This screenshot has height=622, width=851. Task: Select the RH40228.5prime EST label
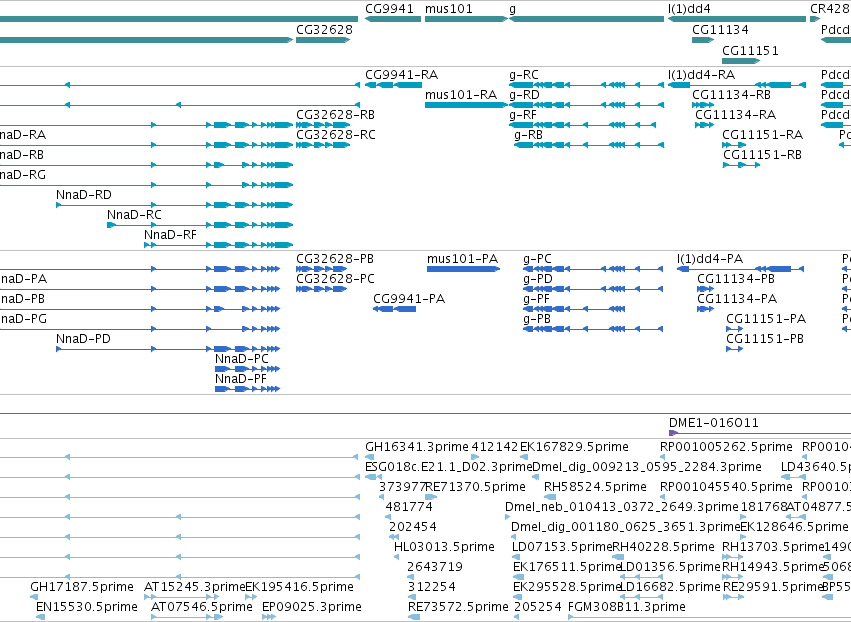tap(663, 547)
